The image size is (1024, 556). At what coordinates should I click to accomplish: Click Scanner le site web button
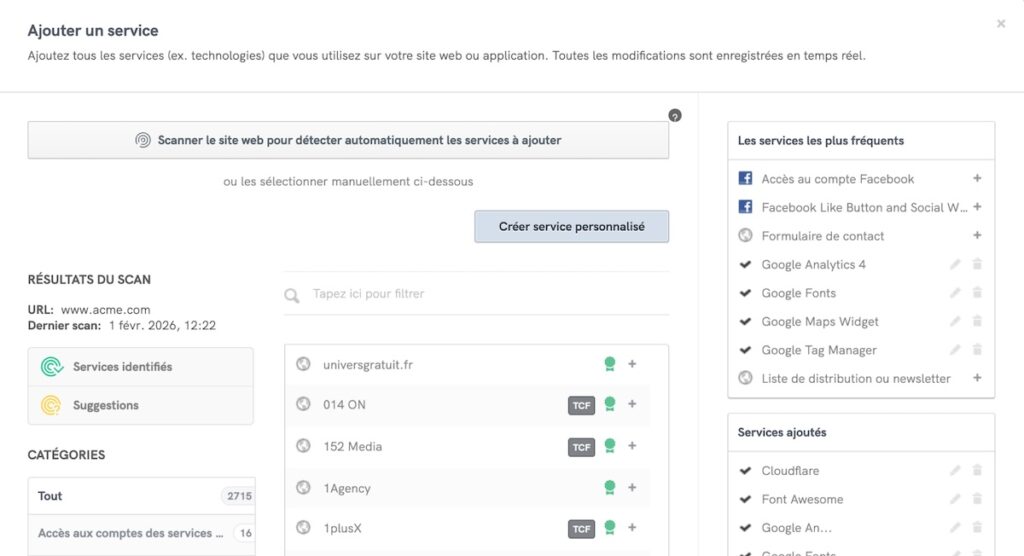click(348, 140)
